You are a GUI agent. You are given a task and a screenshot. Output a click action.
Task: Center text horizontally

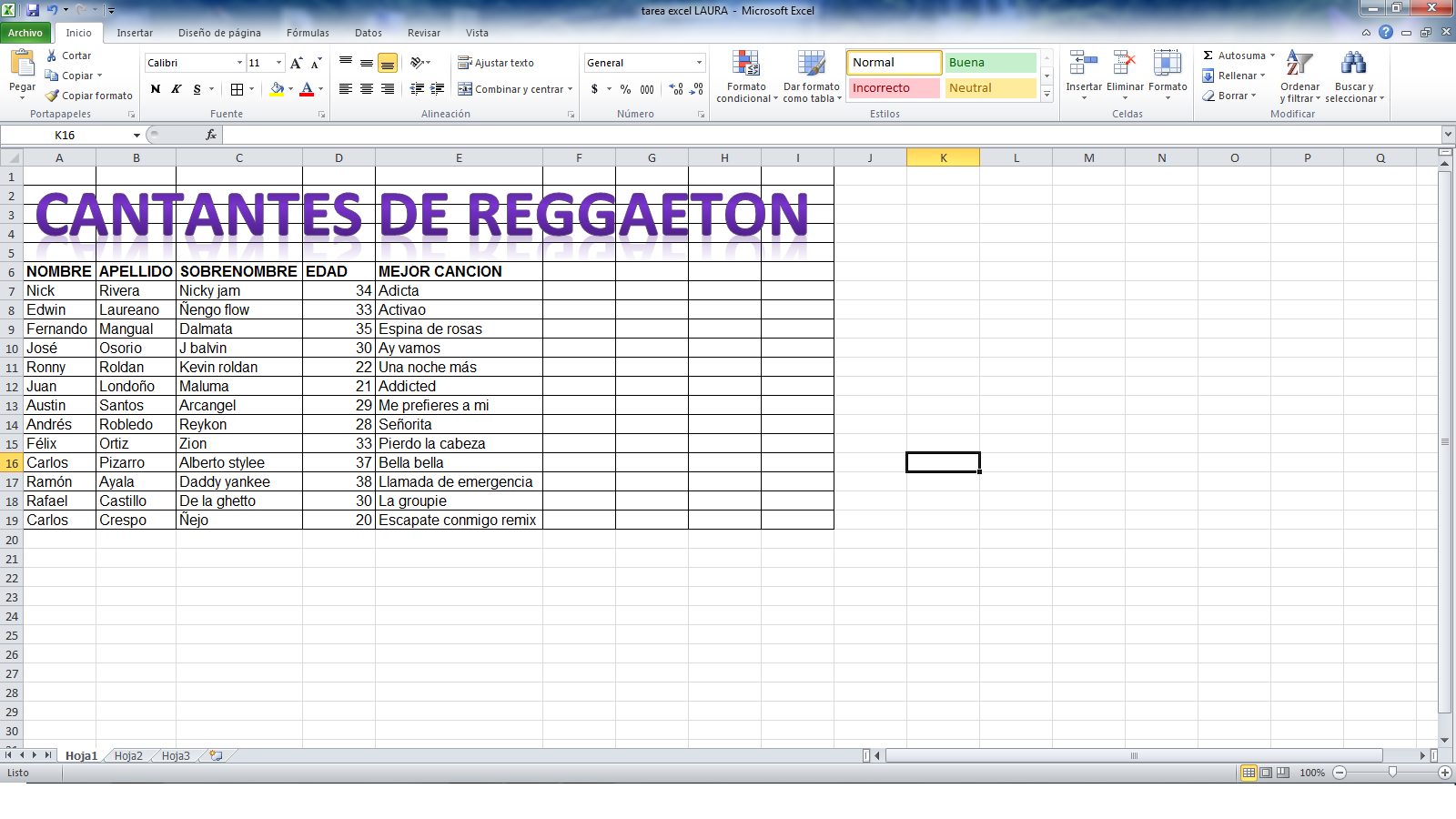coord(367,89)
